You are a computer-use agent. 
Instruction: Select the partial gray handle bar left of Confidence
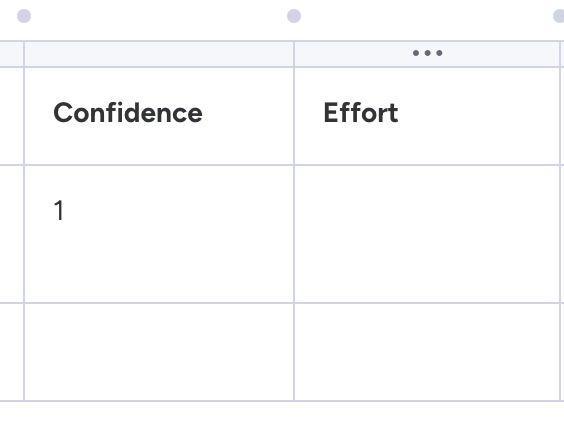(12, 54)
